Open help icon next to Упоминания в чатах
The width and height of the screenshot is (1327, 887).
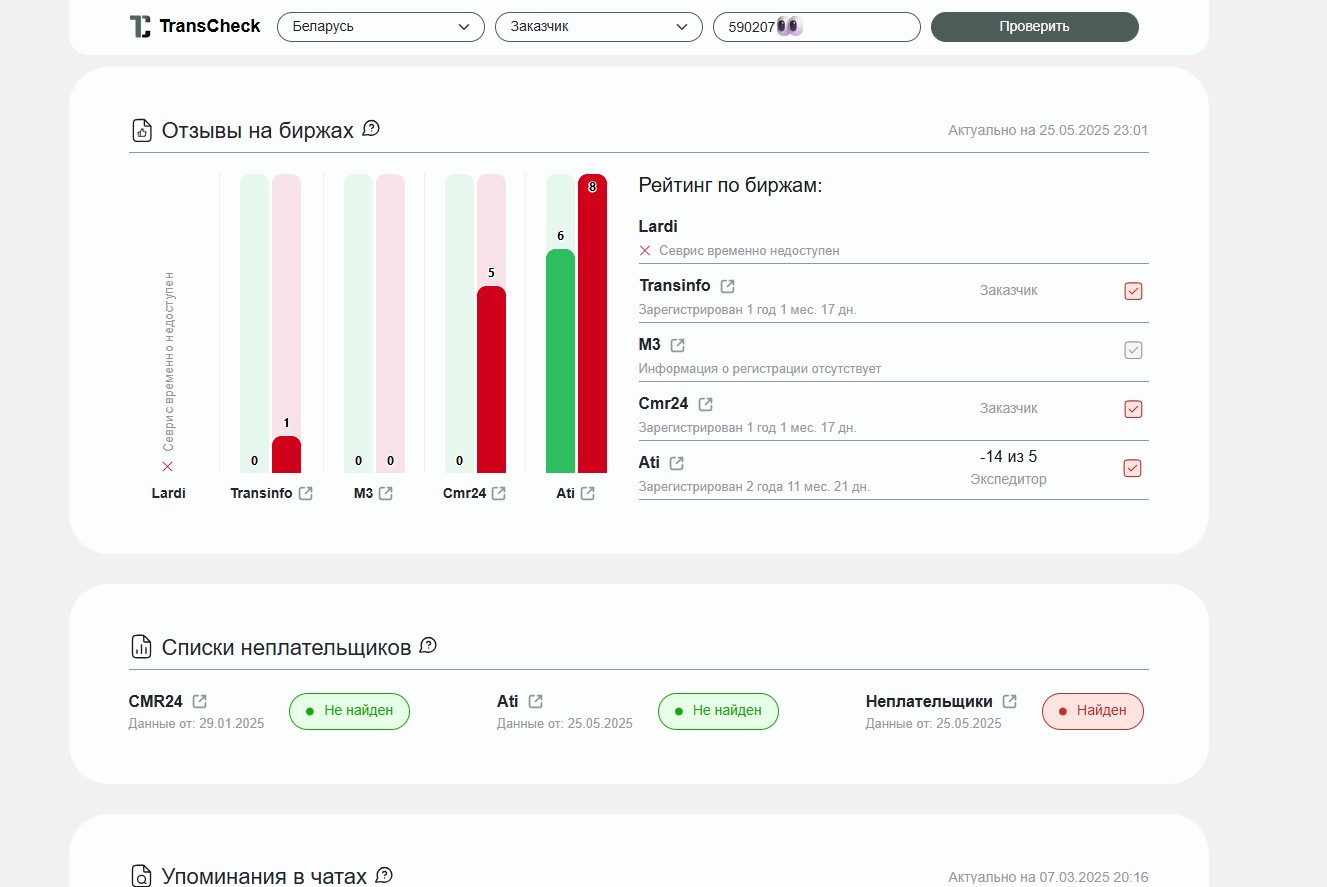(384, 876)
